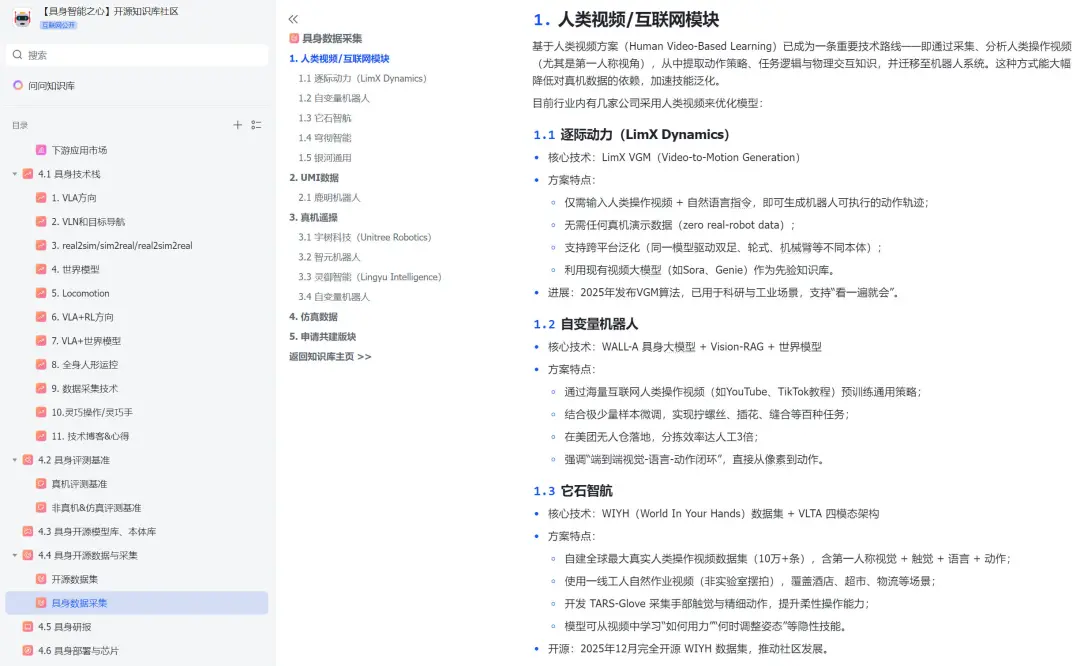
Task: Click the 1.1 逐际动力 section heading
Action: click(631, 134)
